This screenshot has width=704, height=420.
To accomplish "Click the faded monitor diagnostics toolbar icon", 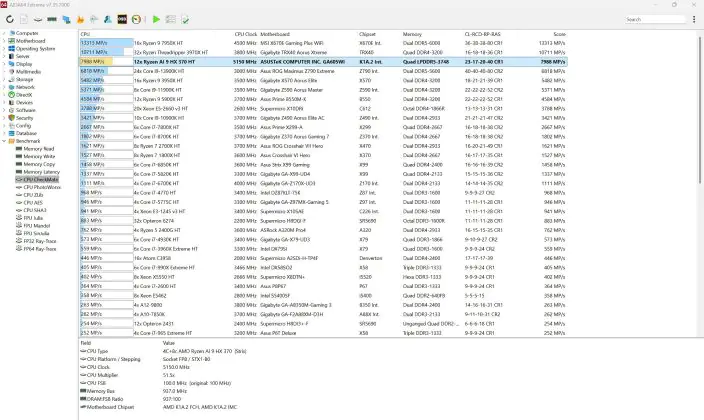I will [x=94, y=19].
